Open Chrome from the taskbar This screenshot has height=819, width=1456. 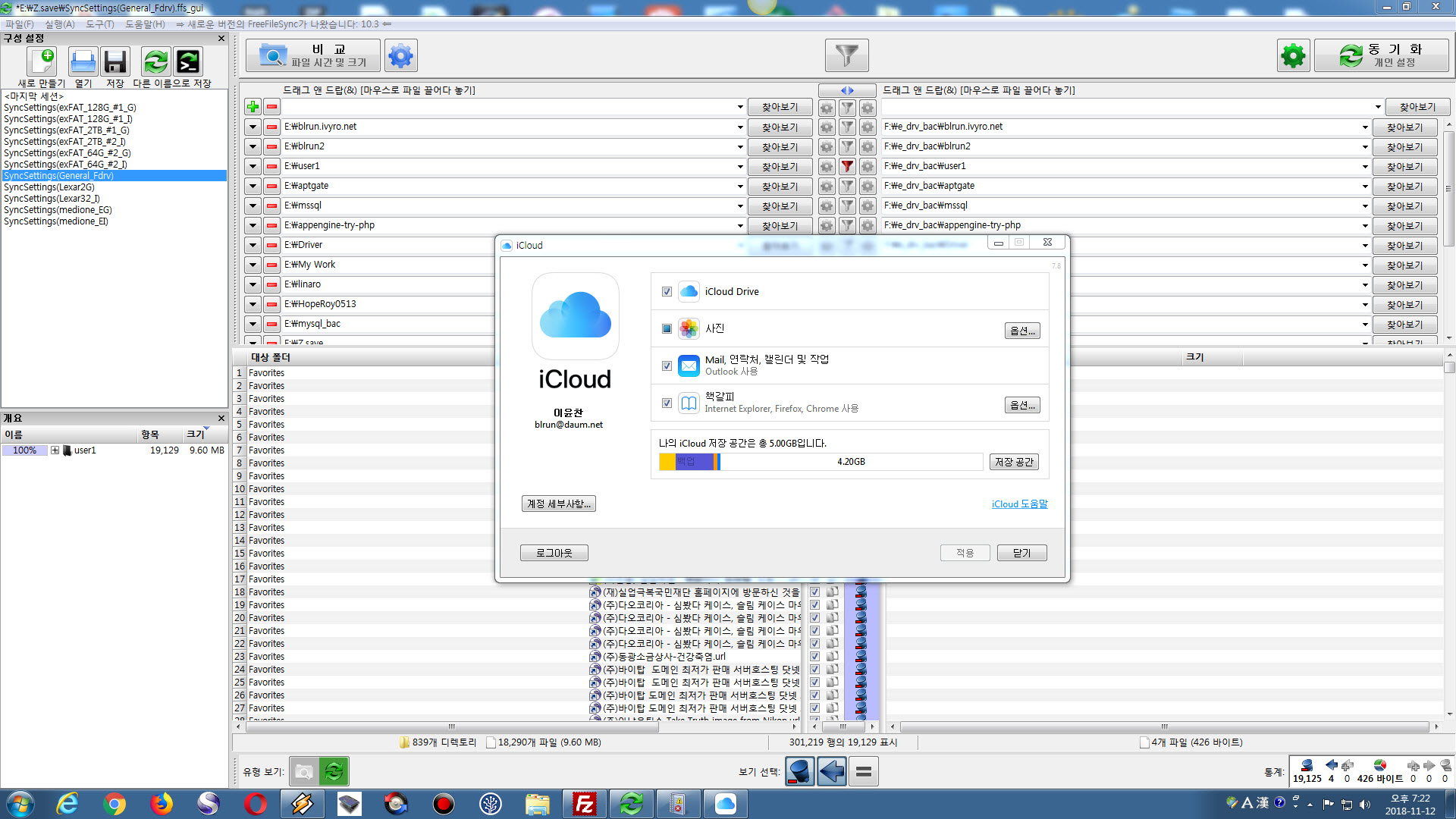pyautogui.click(x=115, y=804)
